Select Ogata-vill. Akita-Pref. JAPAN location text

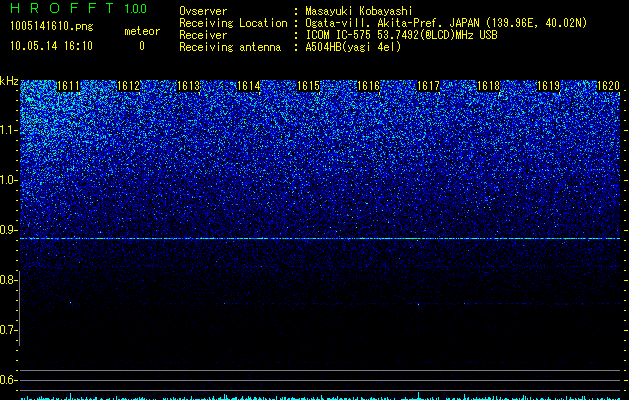pos(446,23)
